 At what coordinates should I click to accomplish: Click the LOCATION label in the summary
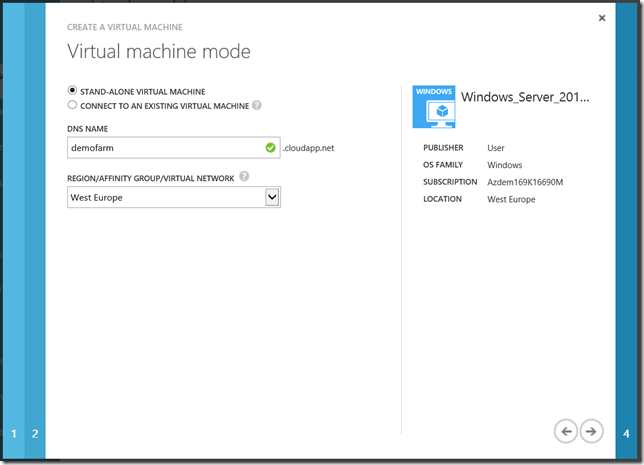(x=442, y=199)
